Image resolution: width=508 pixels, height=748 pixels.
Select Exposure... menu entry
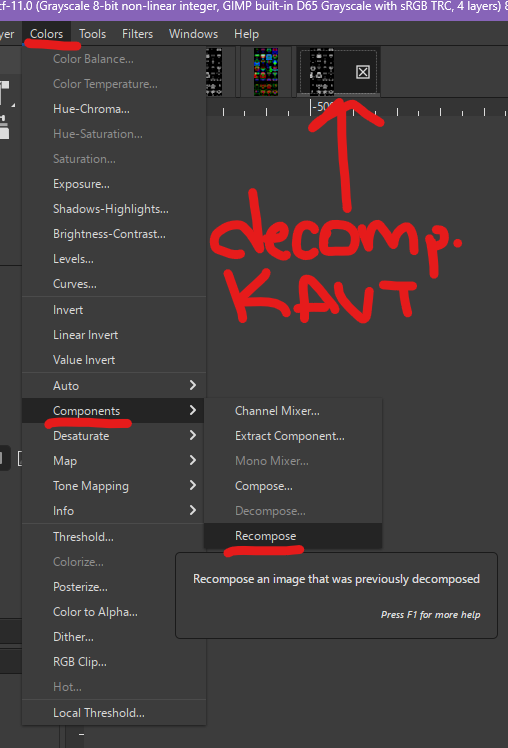coord(114,184)
